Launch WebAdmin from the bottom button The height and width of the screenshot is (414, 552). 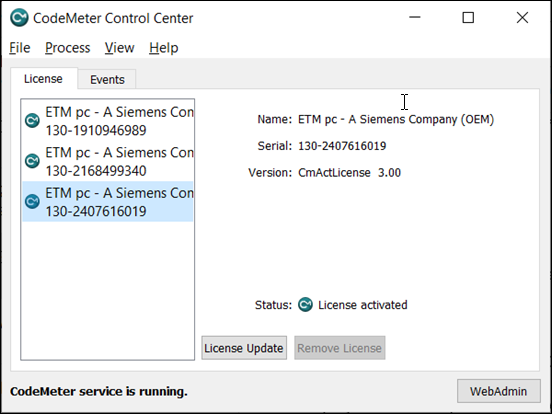click(x=498, y=391)
